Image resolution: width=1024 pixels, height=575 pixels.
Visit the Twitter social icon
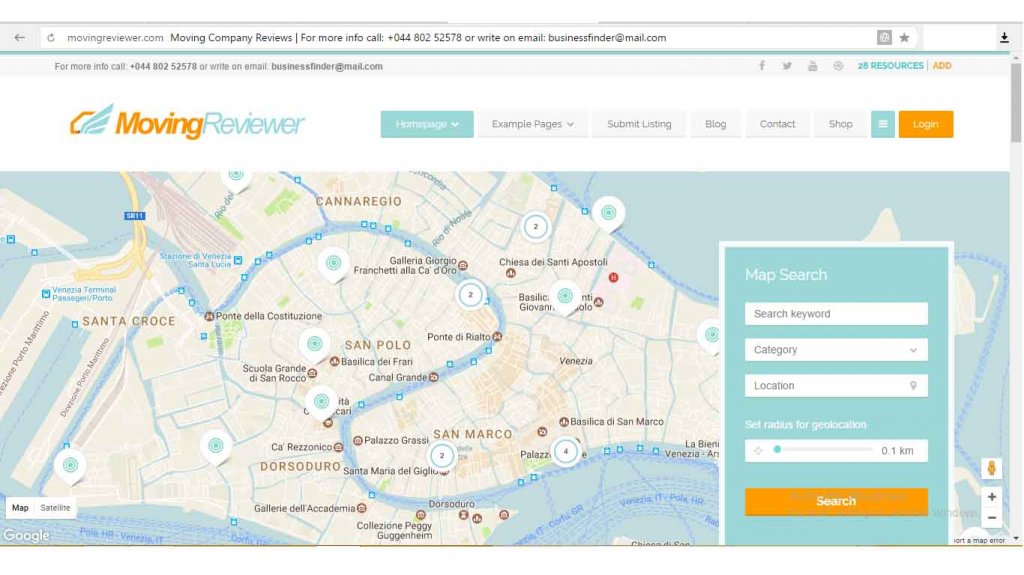(787, 66)
